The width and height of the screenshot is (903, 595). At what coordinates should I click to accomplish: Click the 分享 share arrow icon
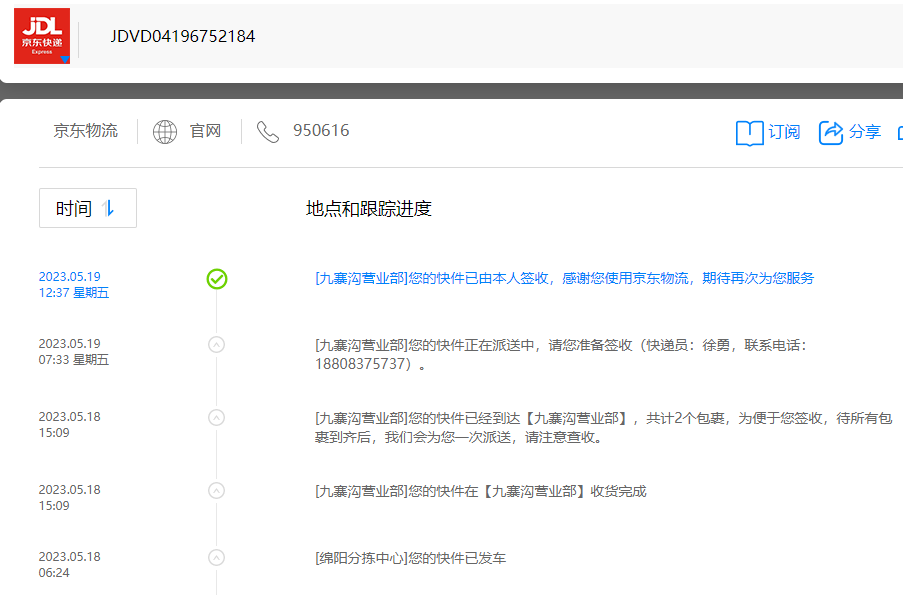tap(830, 133)
